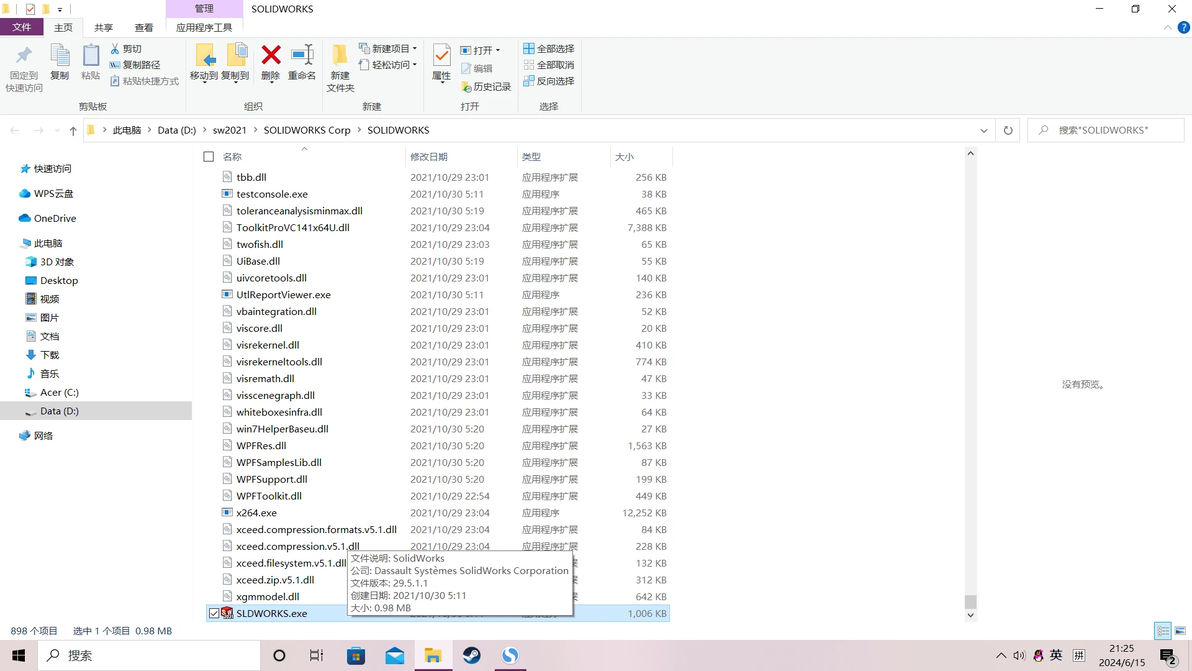Open the Easy access dropdown
Screen dimensions: 1192x671
[x=388, y=65]
